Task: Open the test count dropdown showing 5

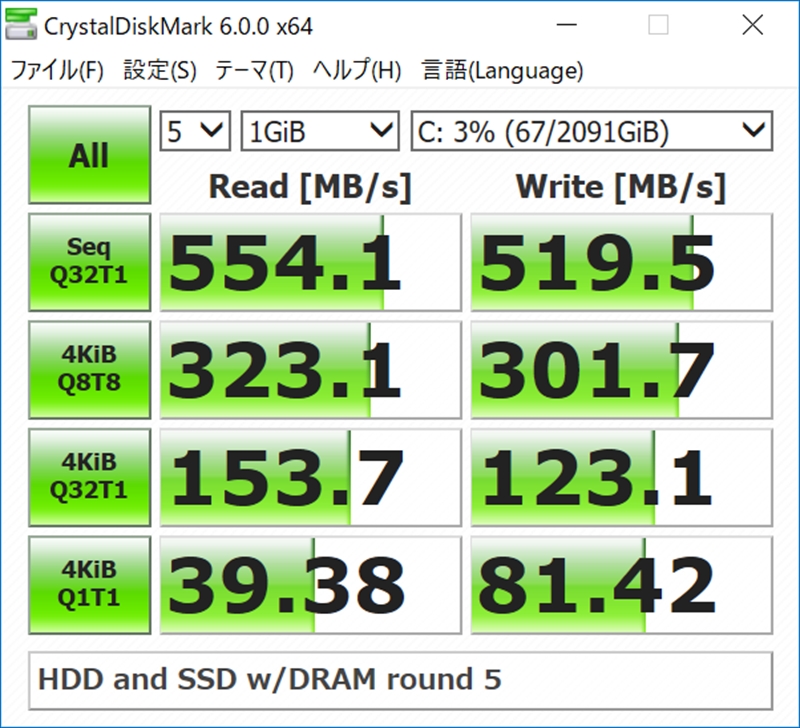Action: point(195,131)
